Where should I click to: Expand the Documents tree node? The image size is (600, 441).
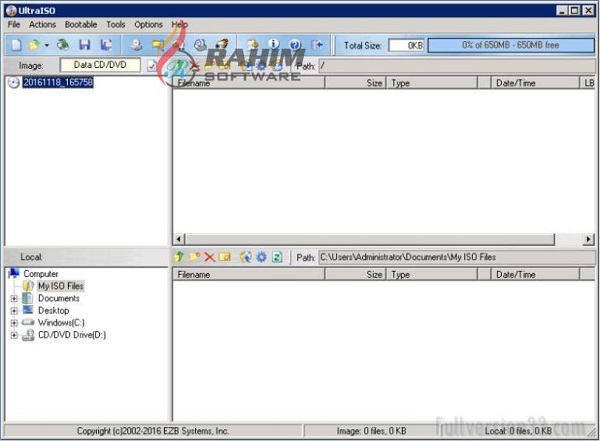(x=14, y=298)
